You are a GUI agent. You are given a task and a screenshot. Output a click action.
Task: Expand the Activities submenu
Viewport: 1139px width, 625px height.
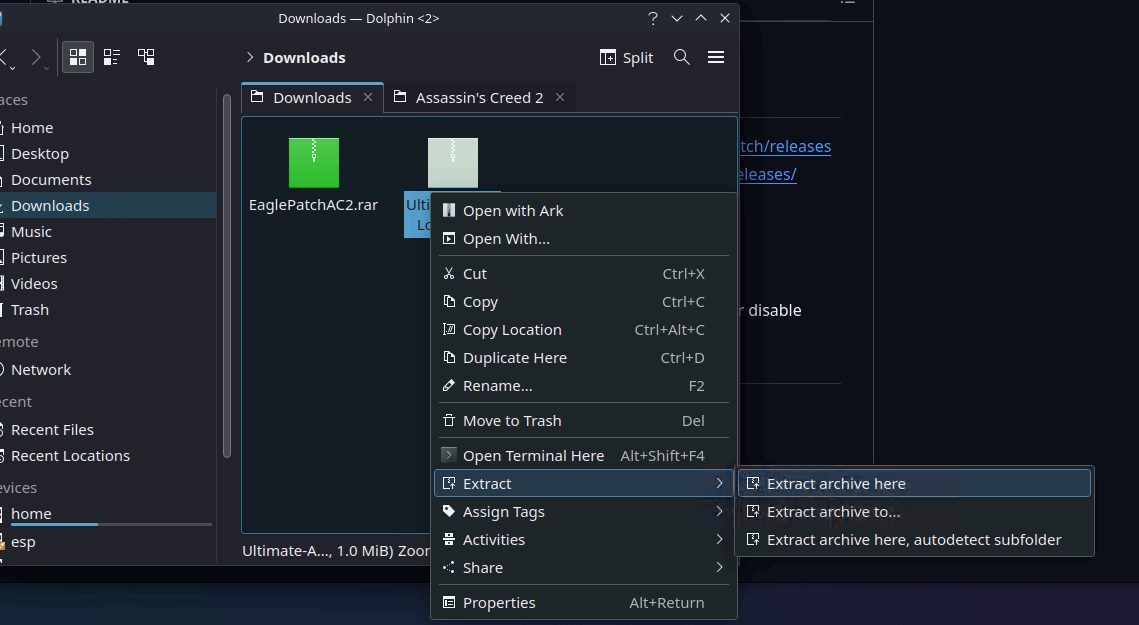[583, 540]
